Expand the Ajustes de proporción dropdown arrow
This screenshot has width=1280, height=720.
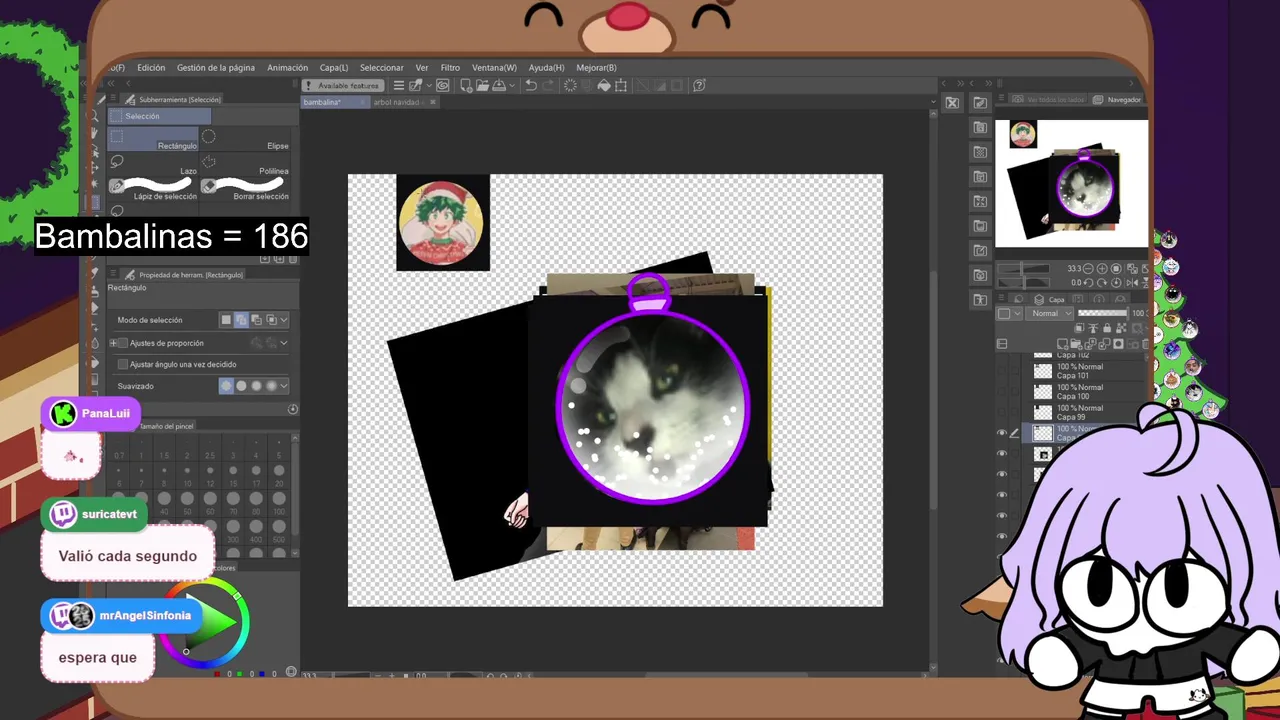point(284,343)
